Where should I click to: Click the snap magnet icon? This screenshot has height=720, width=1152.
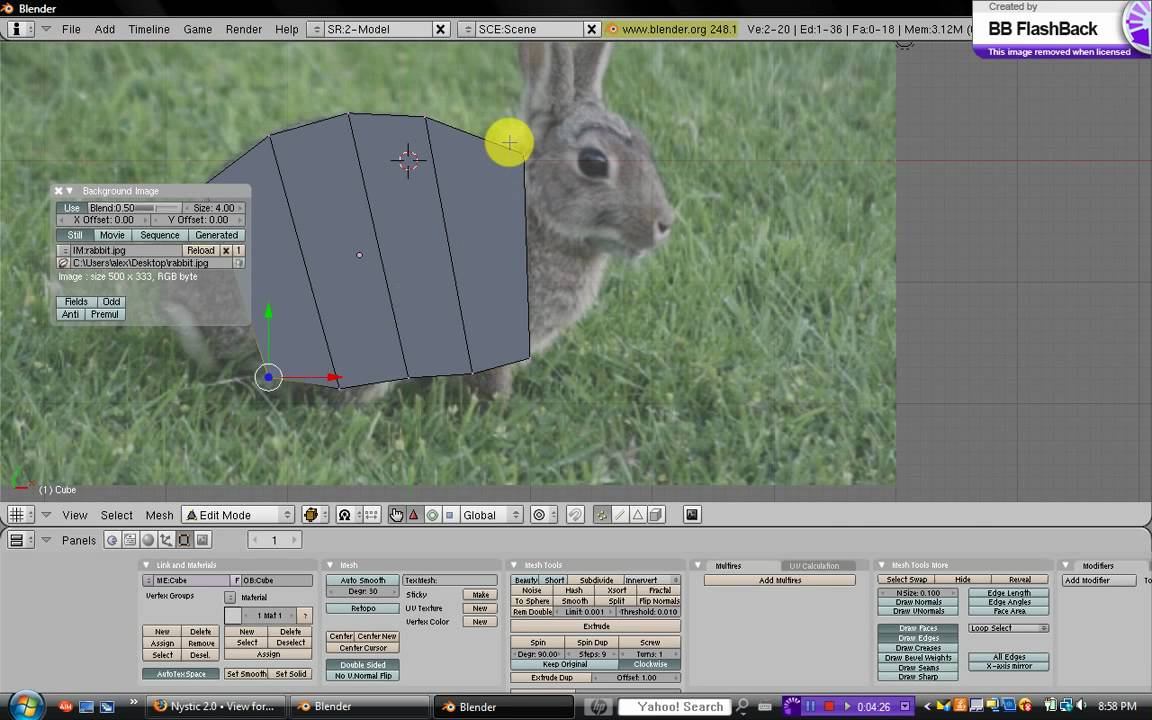tap(575, 515)
